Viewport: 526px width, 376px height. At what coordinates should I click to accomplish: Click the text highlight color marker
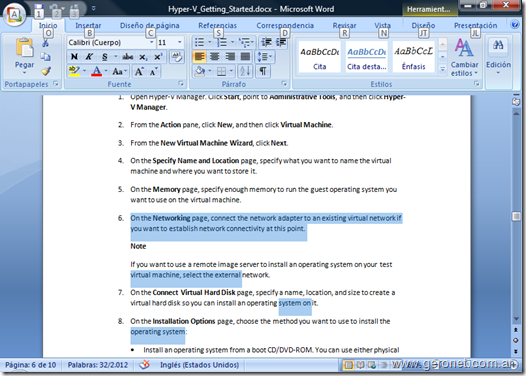(x=74, y=71)
